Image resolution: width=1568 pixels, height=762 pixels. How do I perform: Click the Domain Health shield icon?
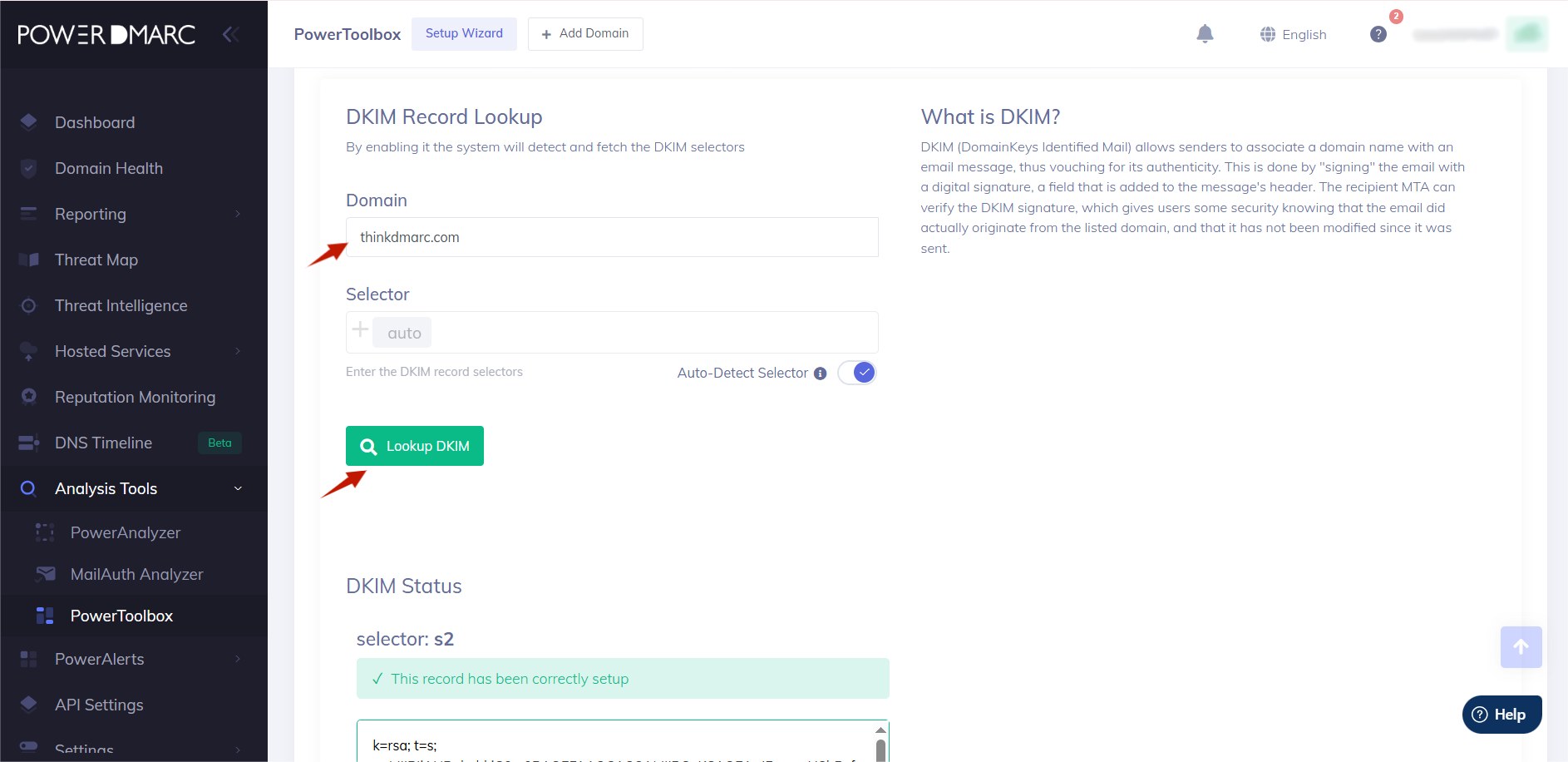tap(29, 168)
